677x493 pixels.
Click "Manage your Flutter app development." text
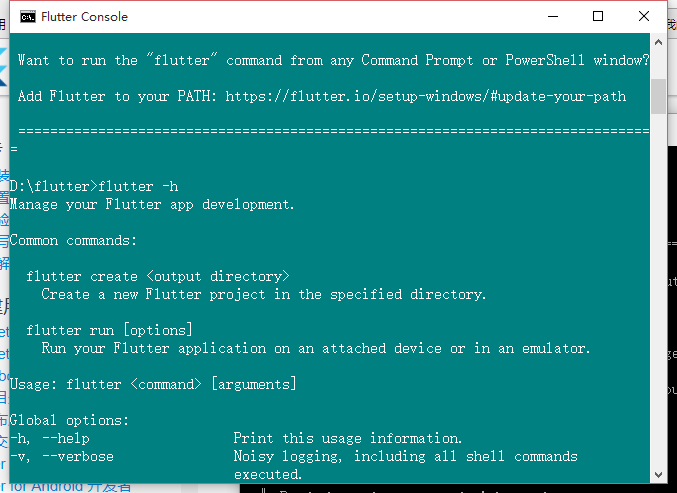152,204
